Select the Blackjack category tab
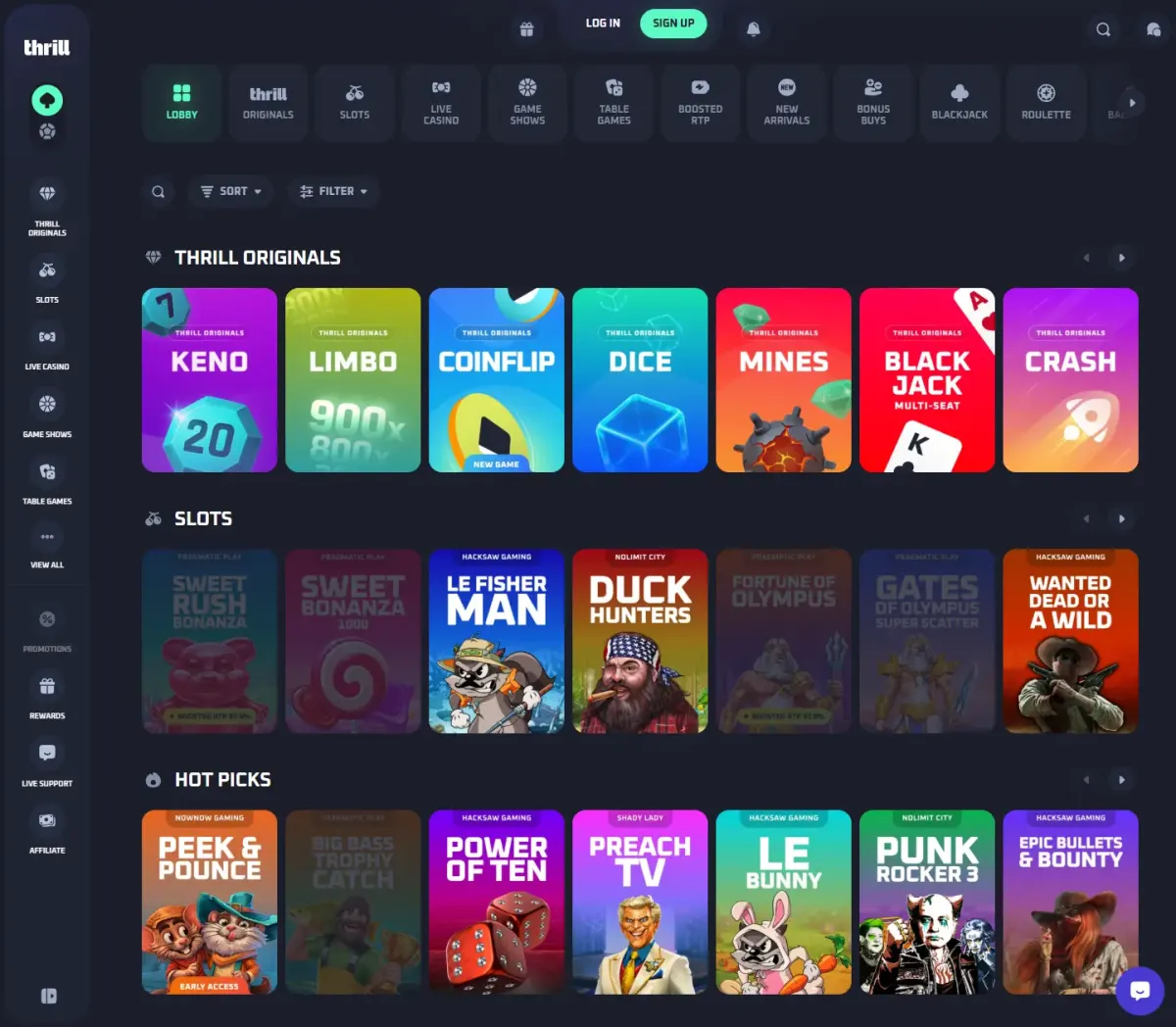Screen dimensions: 1176x1027 [x=959, y=103]
